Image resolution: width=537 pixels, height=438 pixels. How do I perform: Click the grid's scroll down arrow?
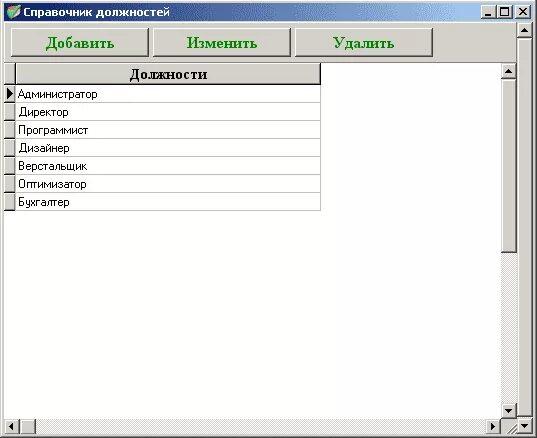tap(509, 410)
